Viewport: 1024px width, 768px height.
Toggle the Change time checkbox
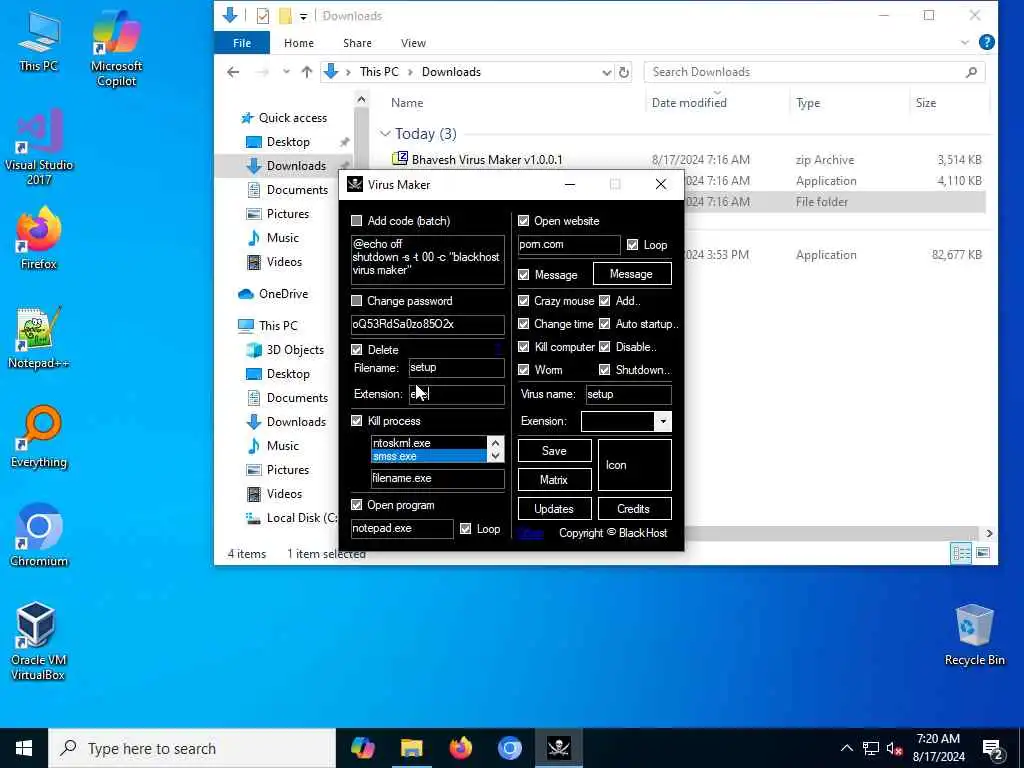[524, 324]
